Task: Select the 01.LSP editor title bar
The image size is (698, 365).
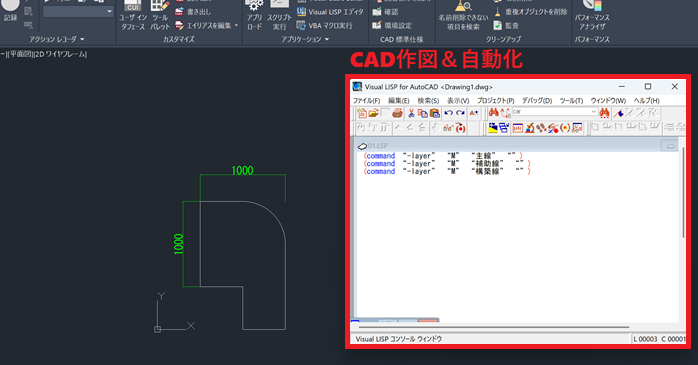Action: tap(517, 146)
